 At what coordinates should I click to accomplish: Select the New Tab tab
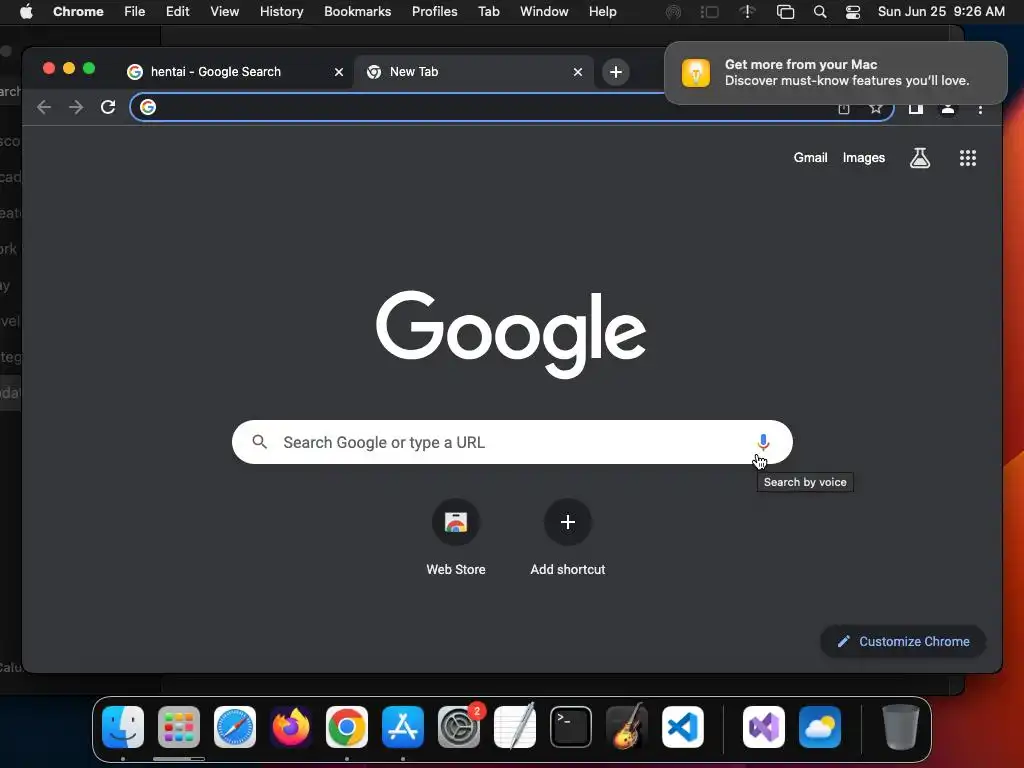tap(474, 72)
